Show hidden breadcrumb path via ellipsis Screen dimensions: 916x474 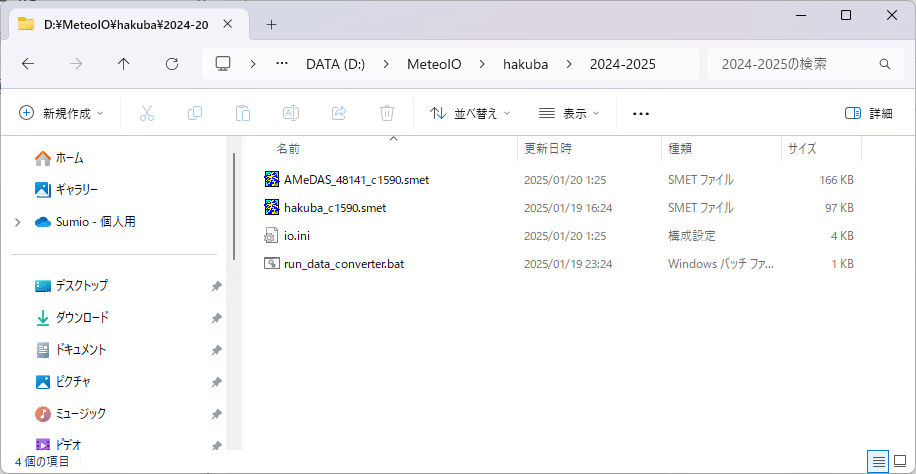(x=282, y=64)
